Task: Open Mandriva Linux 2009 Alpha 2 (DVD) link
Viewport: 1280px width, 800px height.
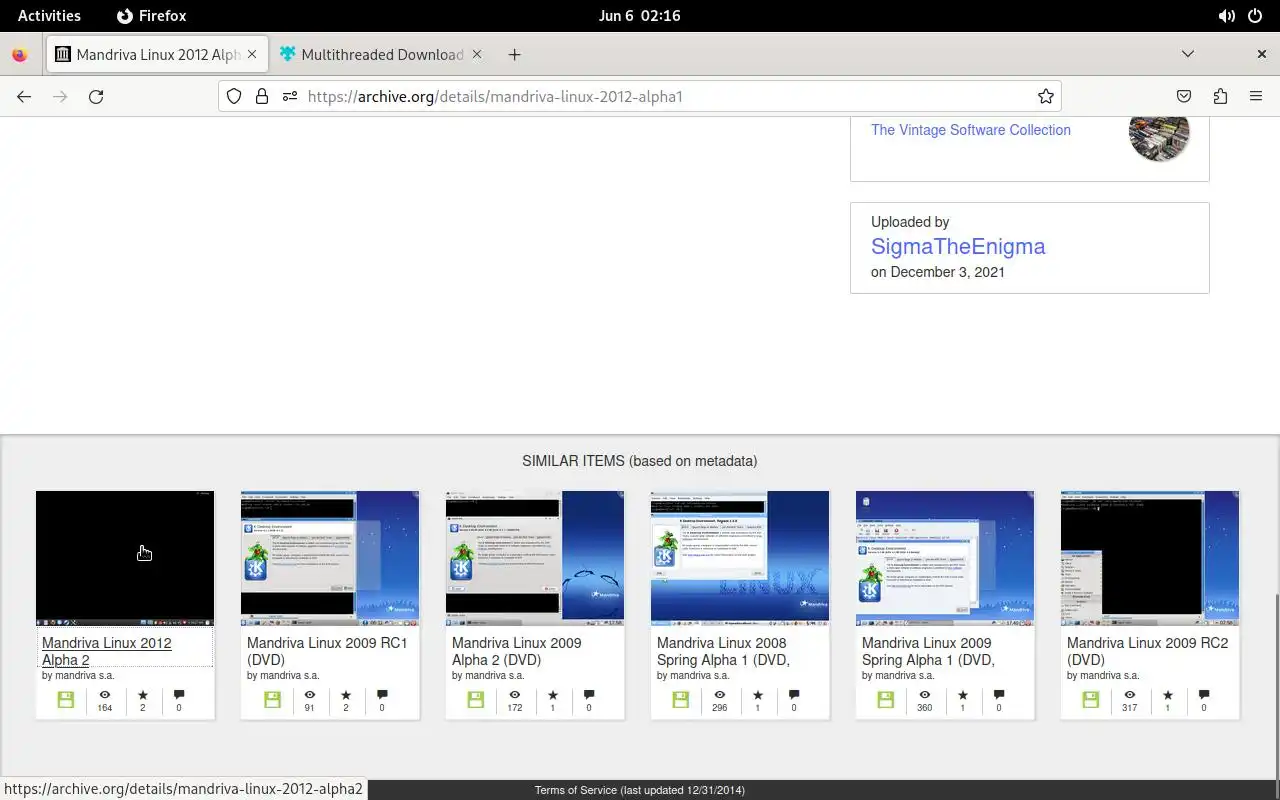Action: [516, 651]
